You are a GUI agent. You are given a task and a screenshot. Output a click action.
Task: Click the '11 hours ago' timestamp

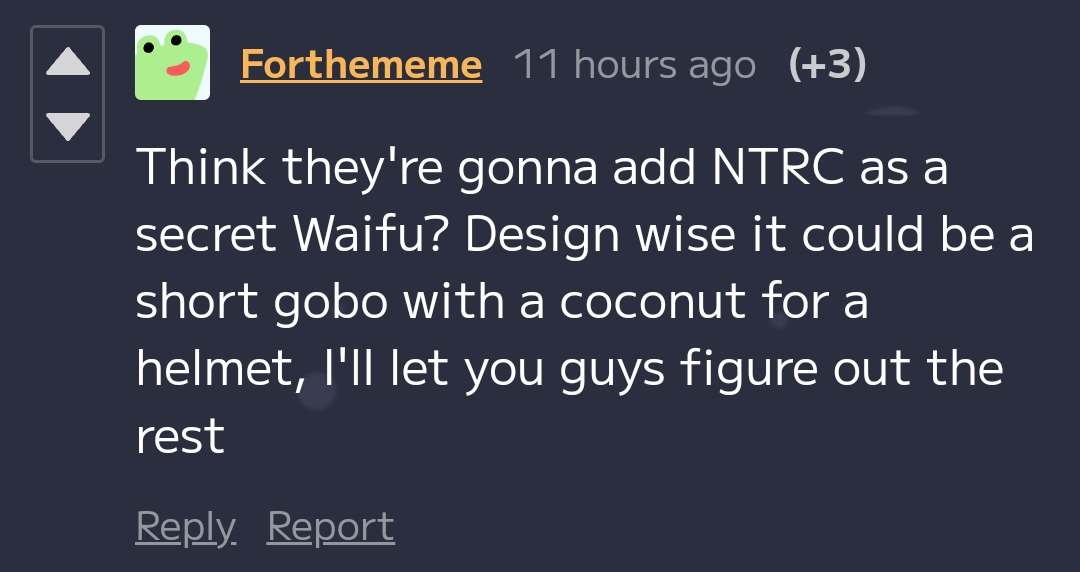click(x=634, y=65)
